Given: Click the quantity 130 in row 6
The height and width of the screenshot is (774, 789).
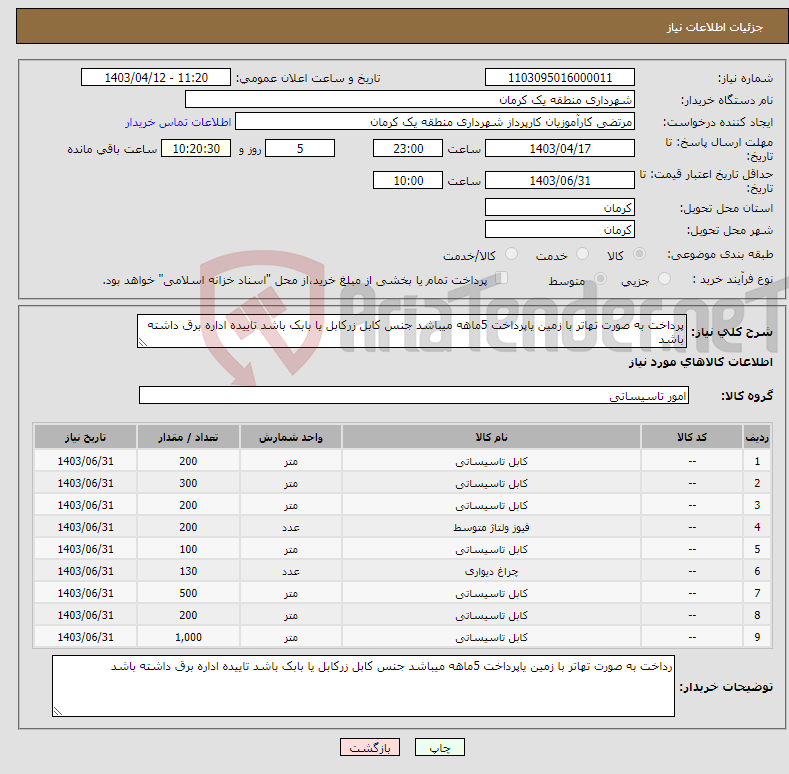Looking at the screenshot, I should (x=188, y=571).
